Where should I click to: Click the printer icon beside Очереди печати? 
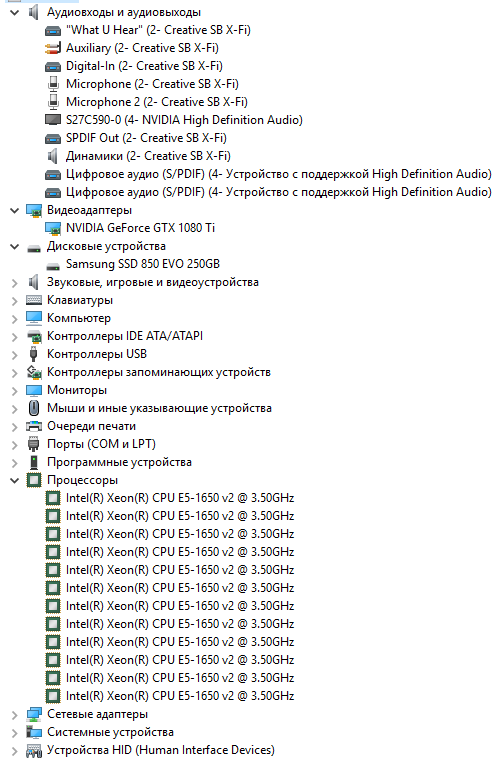point(33,426)
